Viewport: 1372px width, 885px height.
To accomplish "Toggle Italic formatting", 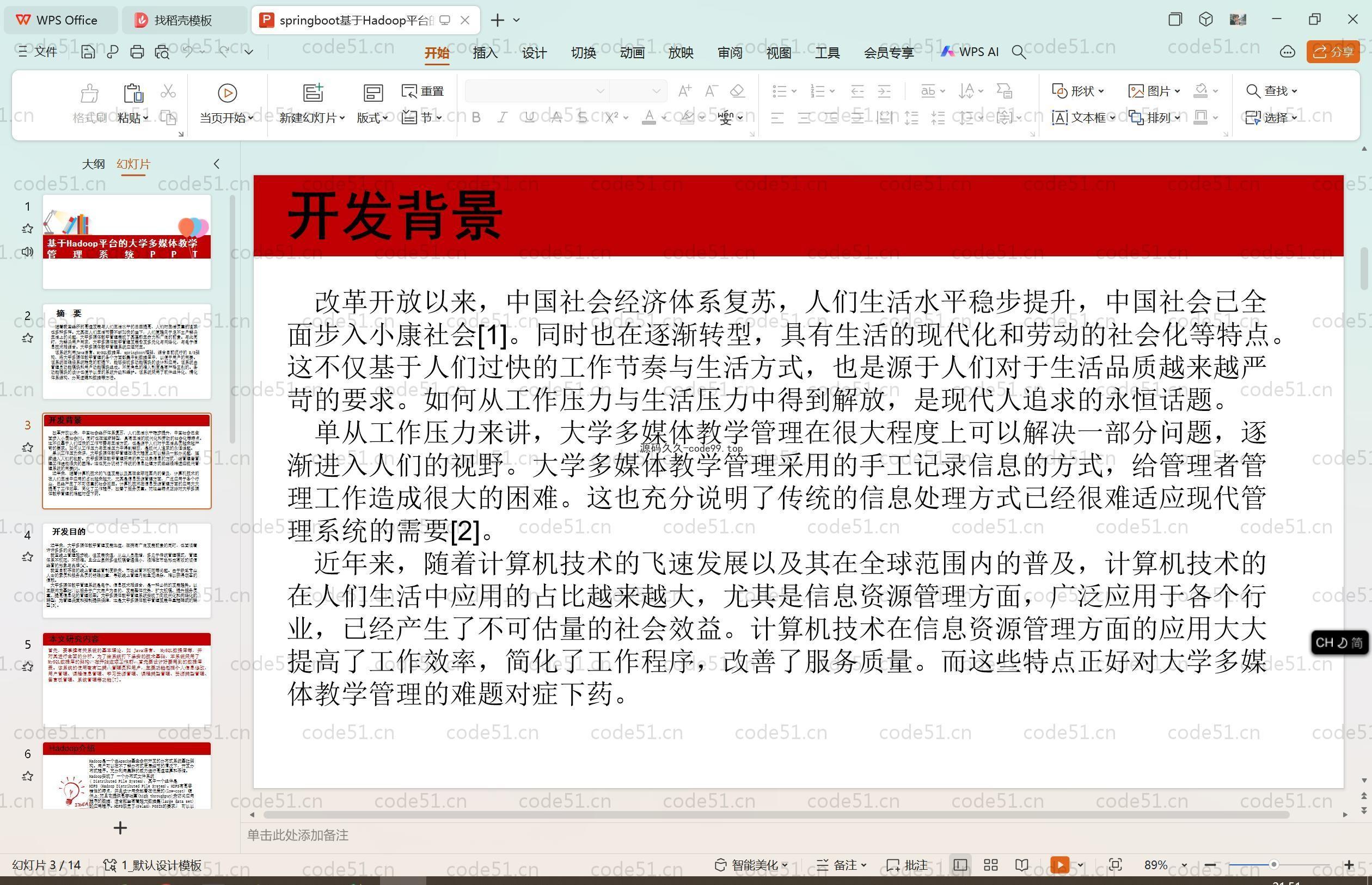I will (x=503, y=118).
